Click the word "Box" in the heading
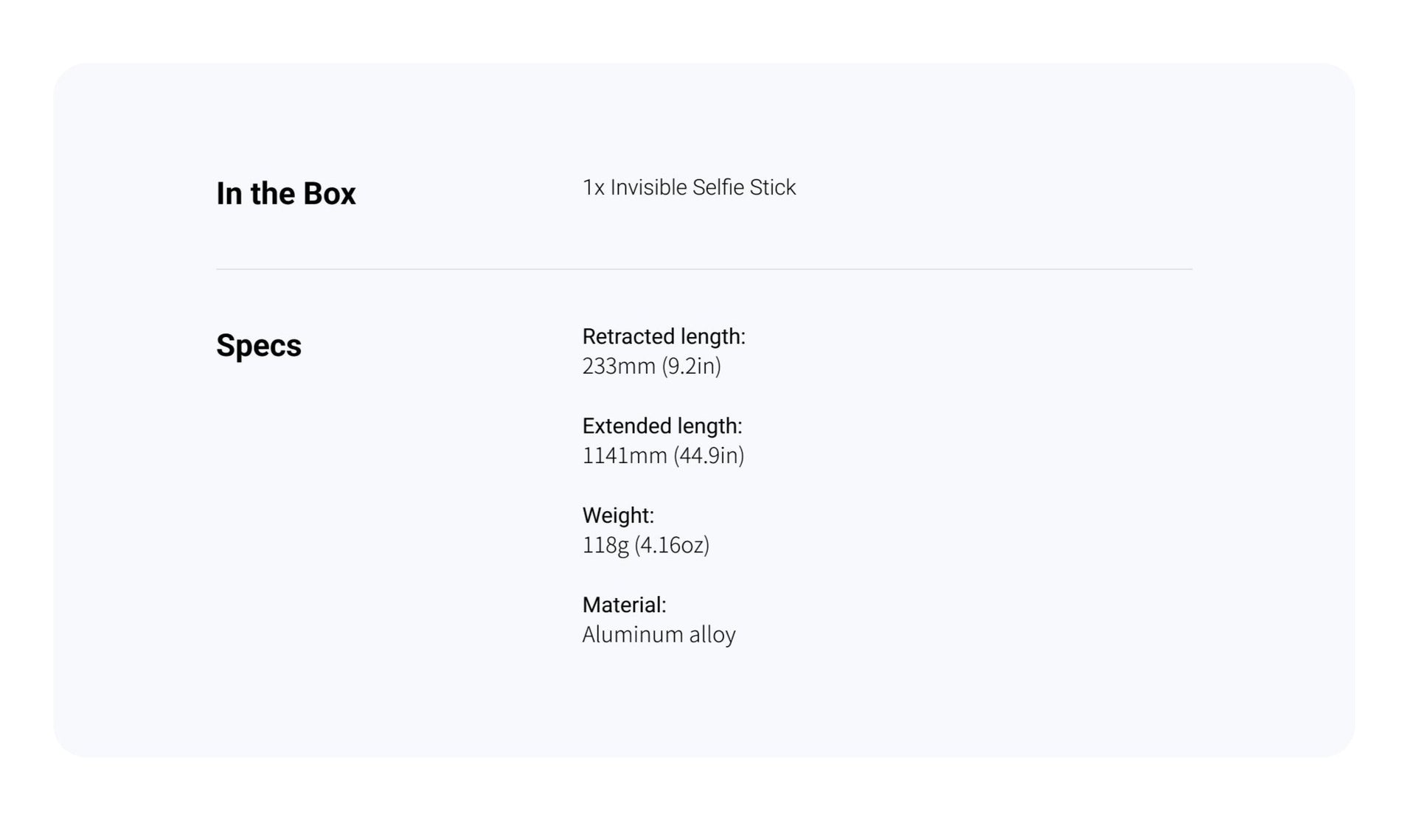 329,194
